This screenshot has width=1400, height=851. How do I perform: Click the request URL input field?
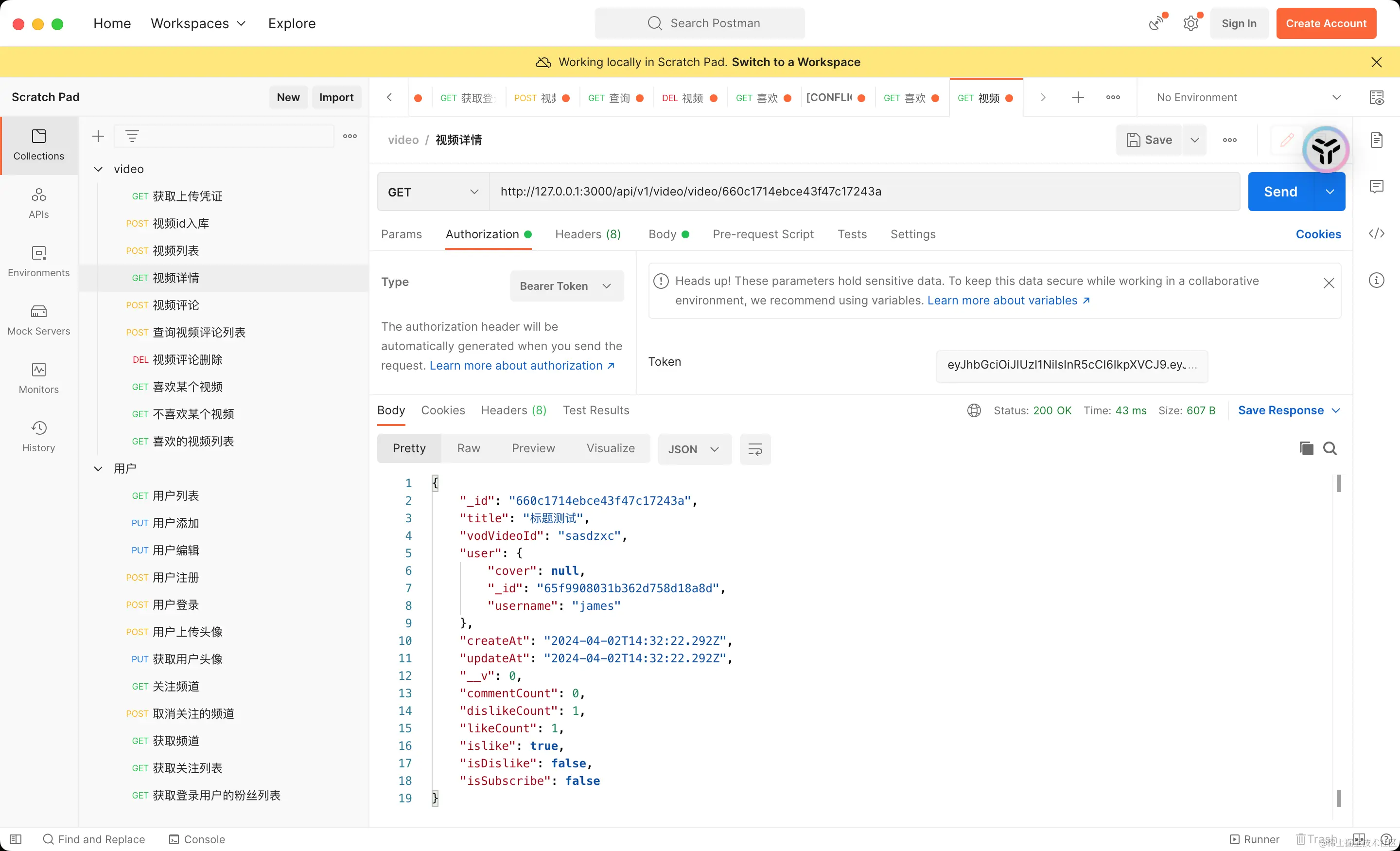(864, 192)
